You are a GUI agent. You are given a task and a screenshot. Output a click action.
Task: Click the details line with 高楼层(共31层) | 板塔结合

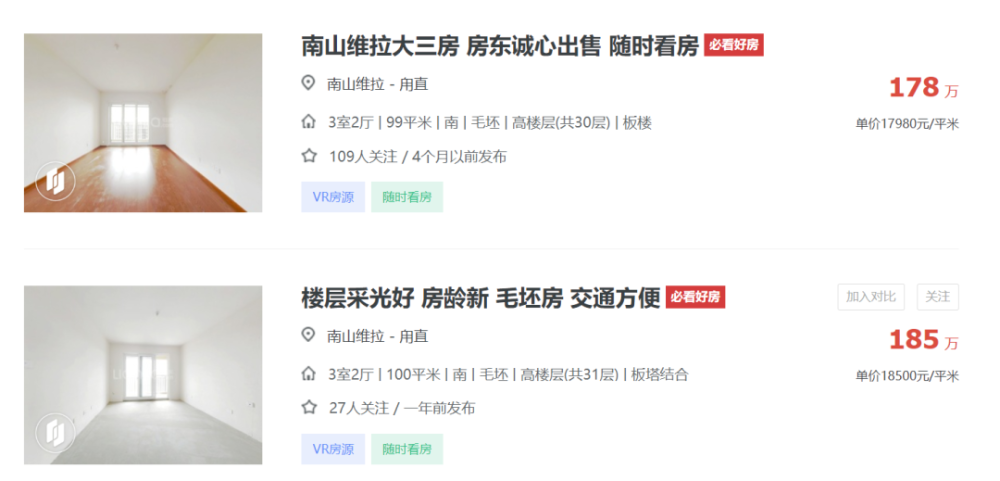[x=508, y=374]
